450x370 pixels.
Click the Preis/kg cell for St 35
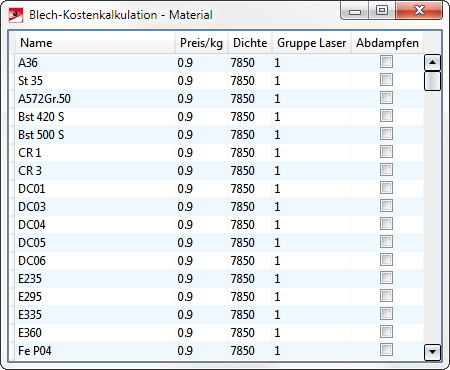[201, 81]
